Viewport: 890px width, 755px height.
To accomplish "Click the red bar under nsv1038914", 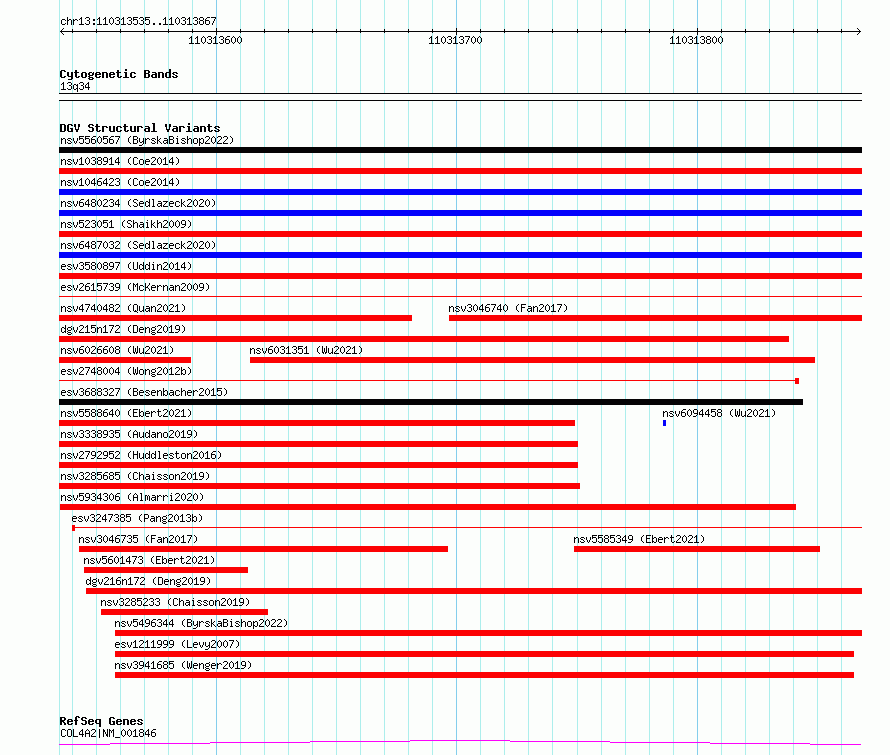I will (x=460, y=171).
